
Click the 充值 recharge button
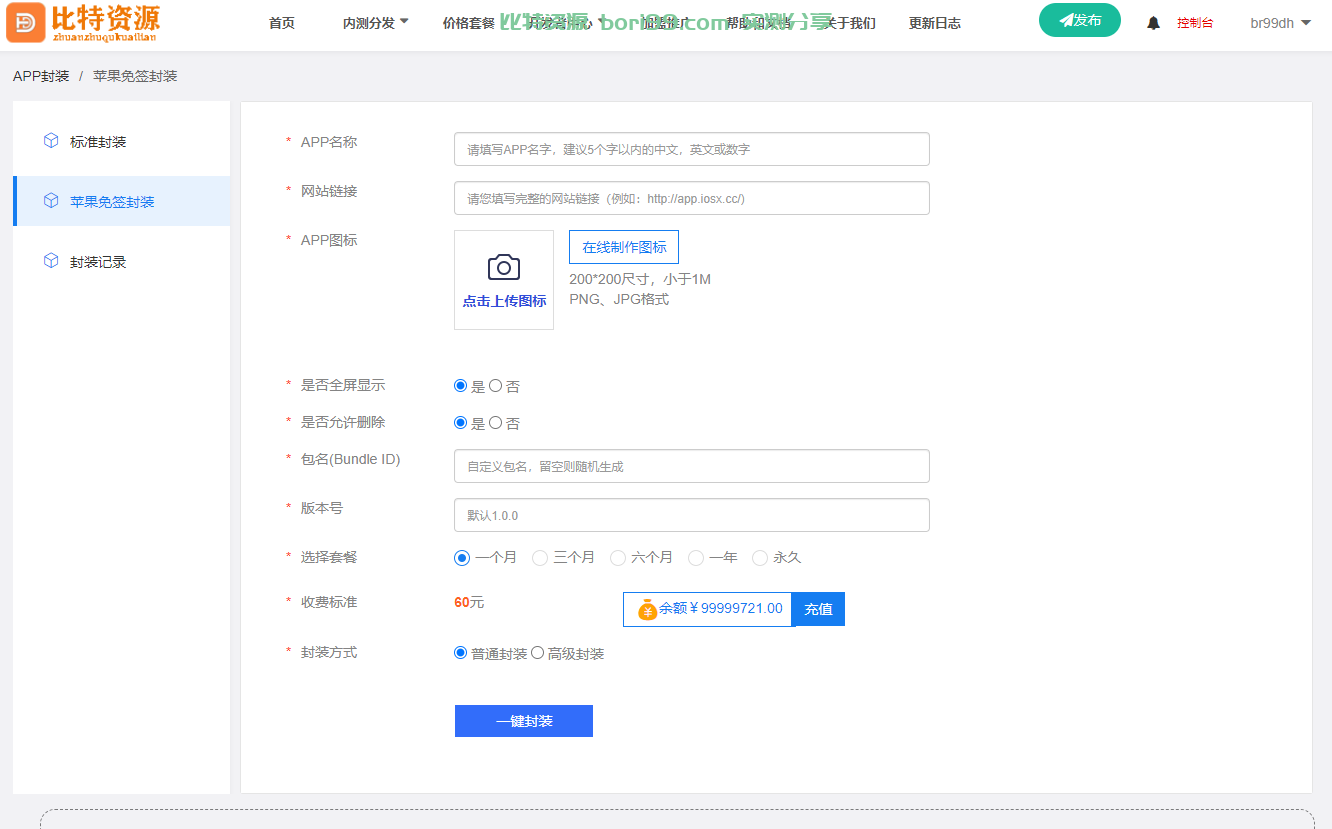(818, 609)
